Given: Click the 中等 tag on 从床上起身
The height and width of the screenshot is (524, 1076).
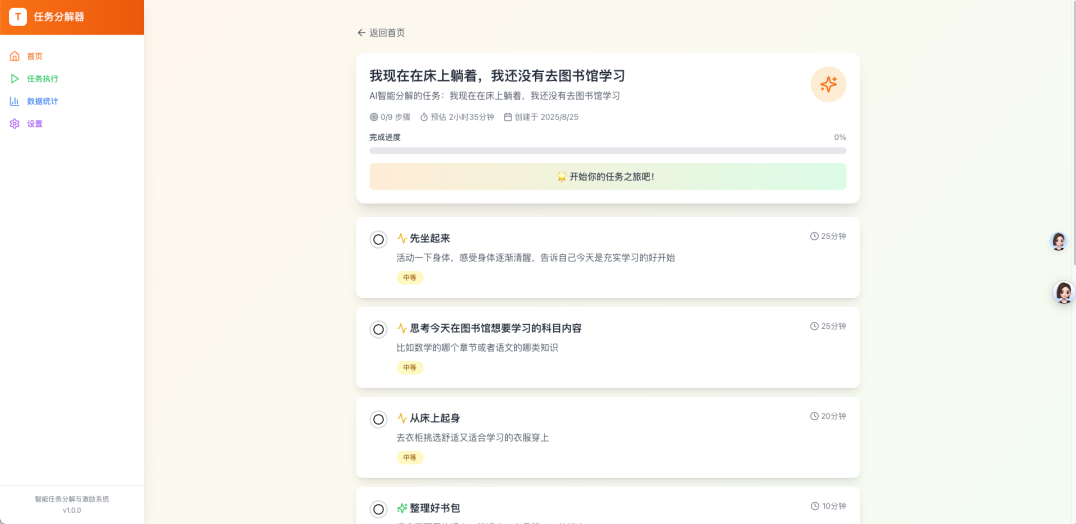Looking at the screenshot, I should (x=410, y=458).
